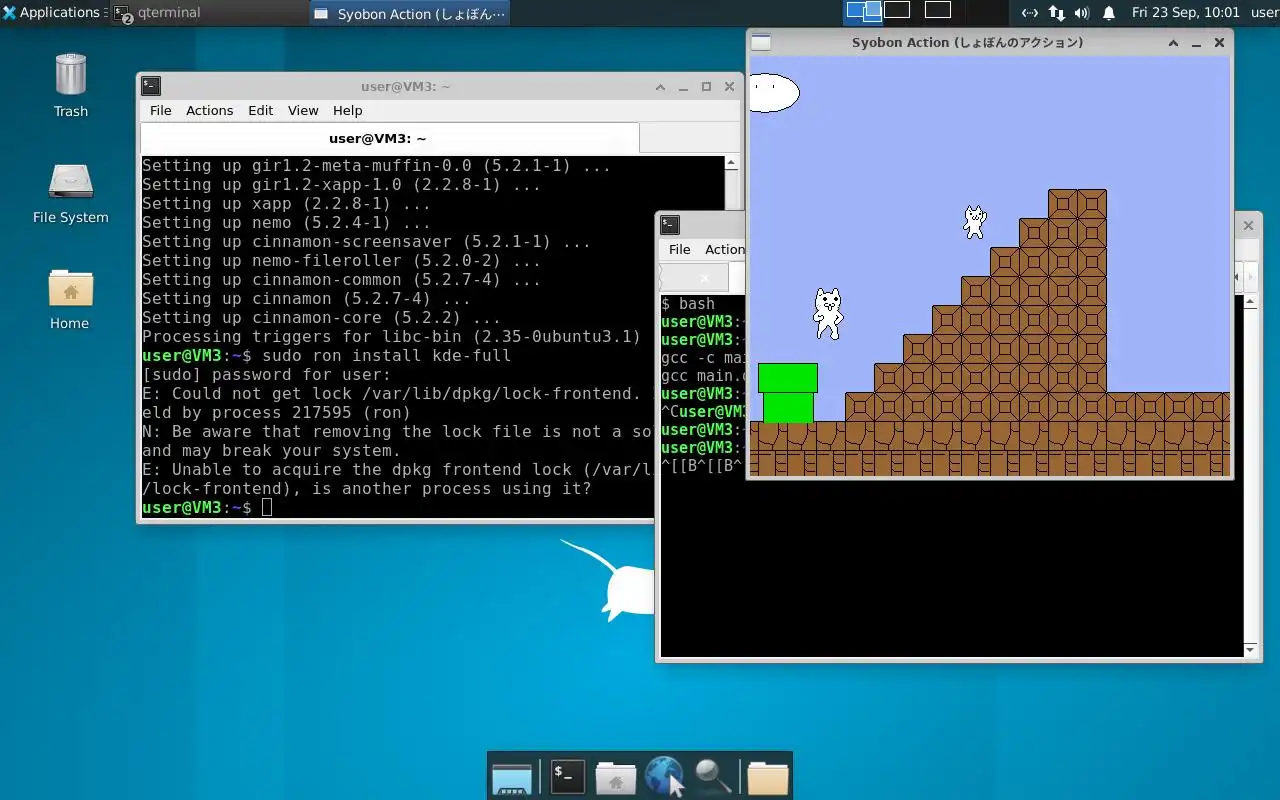
Task: Click the green pipe in the game
Action: (788, 393)
